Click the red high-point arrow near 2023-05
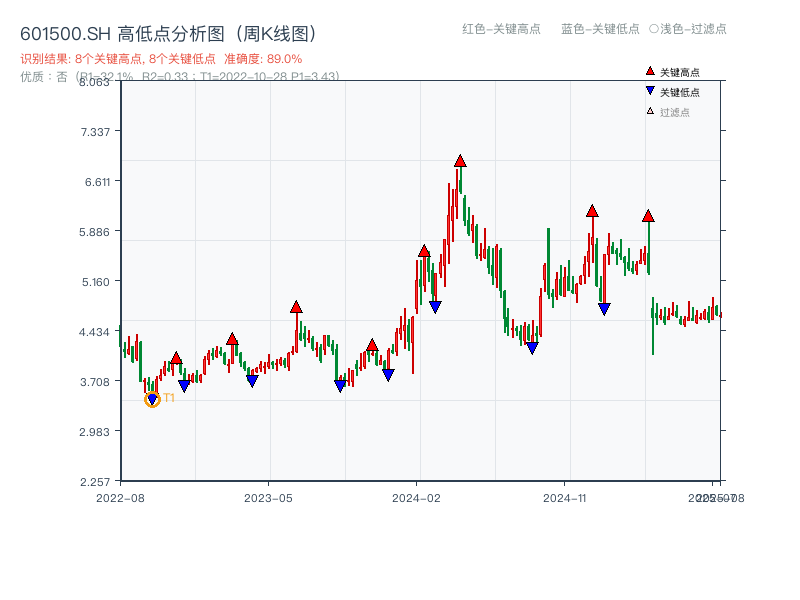This screenshot has height=600, width=800. tap(297, 307)
